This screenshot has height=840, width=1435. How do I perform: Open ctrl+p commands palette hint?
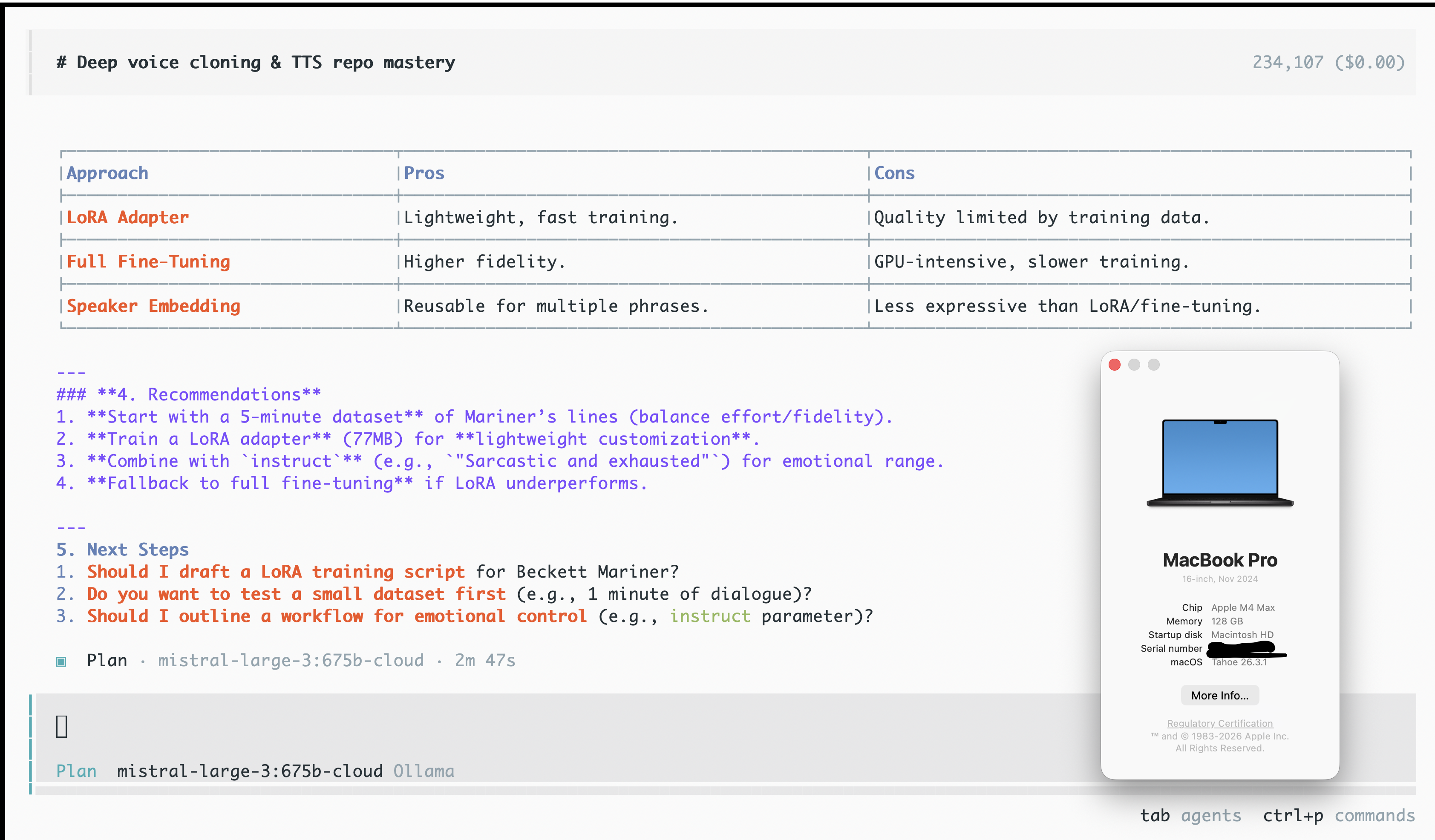(x=1338, y=816)
